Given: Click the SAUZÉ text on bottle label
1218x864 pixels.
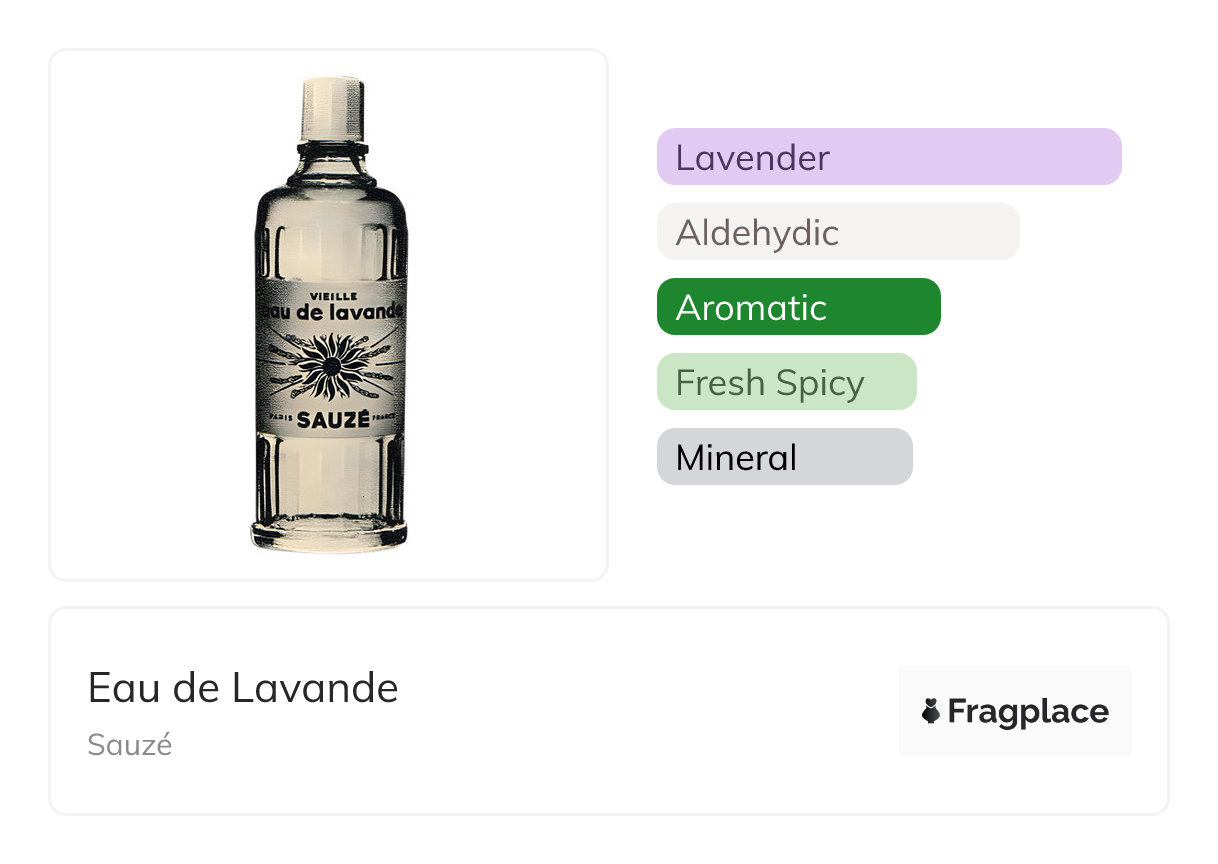Looking at the screenshot, I should pyautogui.click(x=330, y=423).
